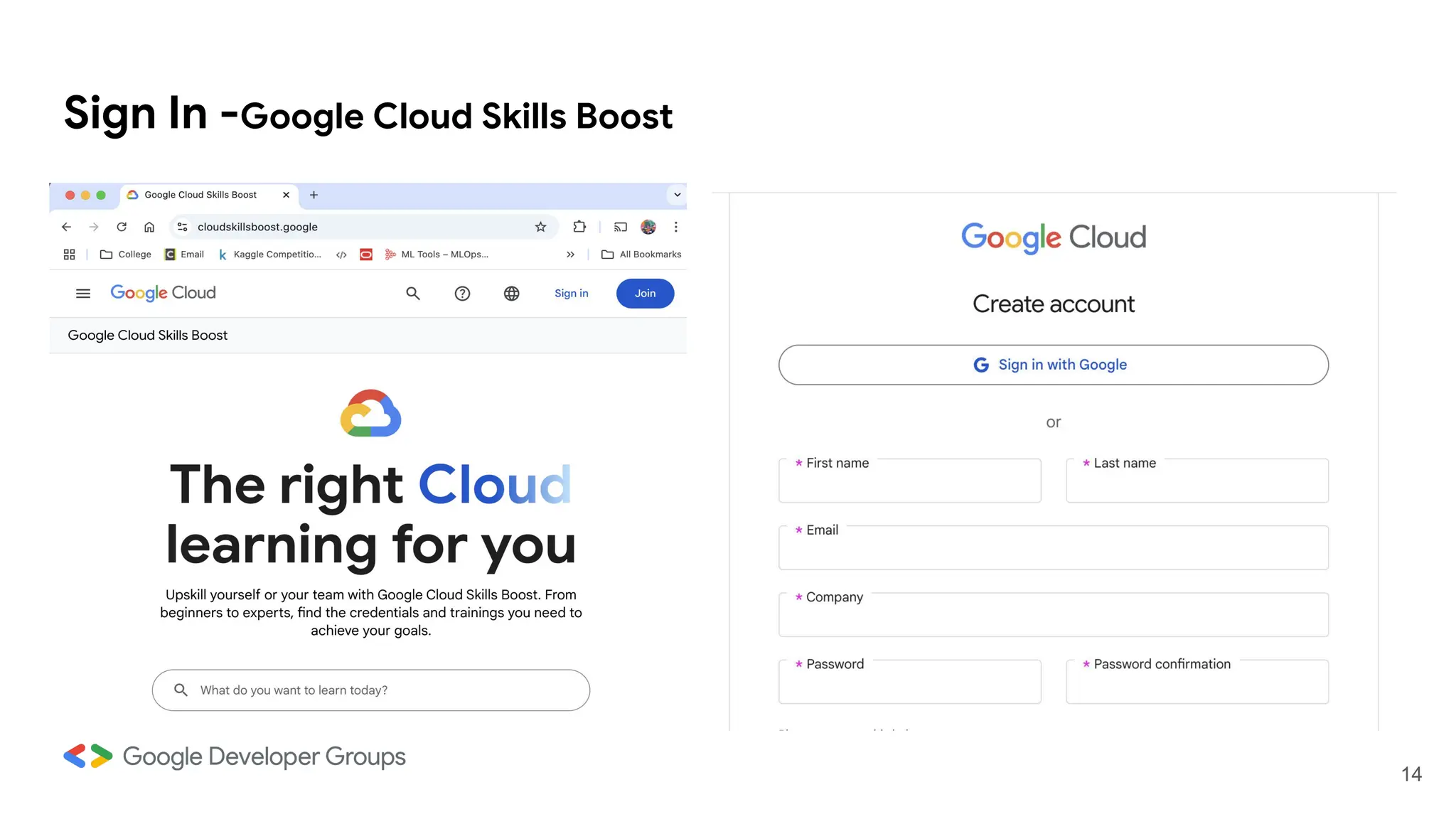Open the apps grid in bookmarks bar
The height and width of the screenshot is (819, 1456).
69,255
